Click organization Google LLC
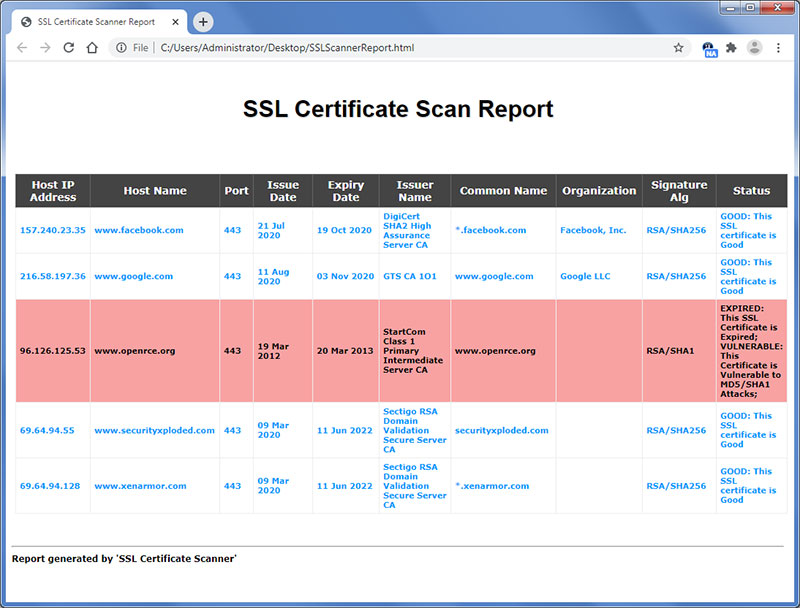 (585, 276)
